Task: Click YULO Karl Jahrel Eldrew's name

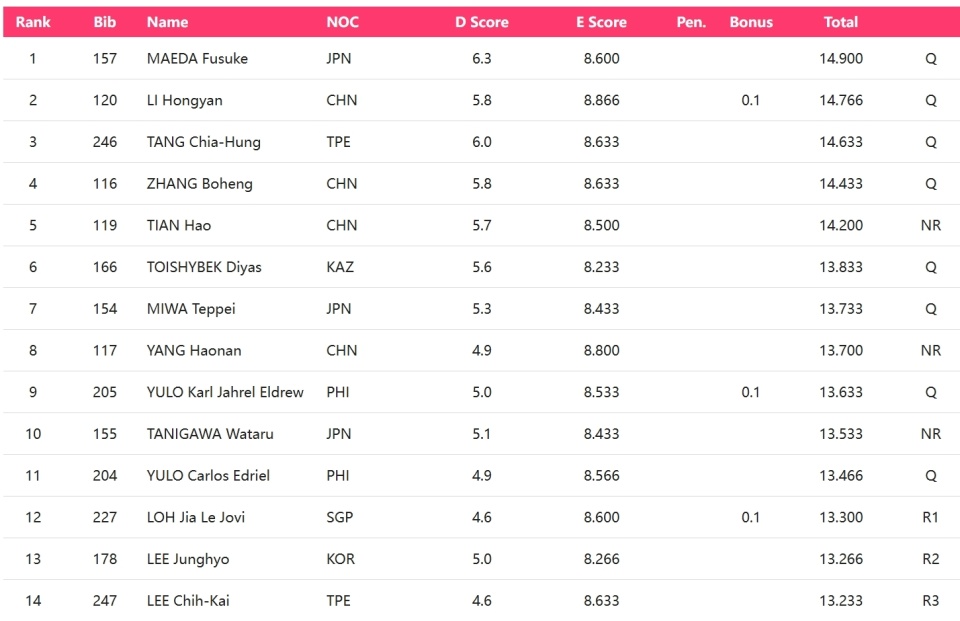Action: [225, 392]
